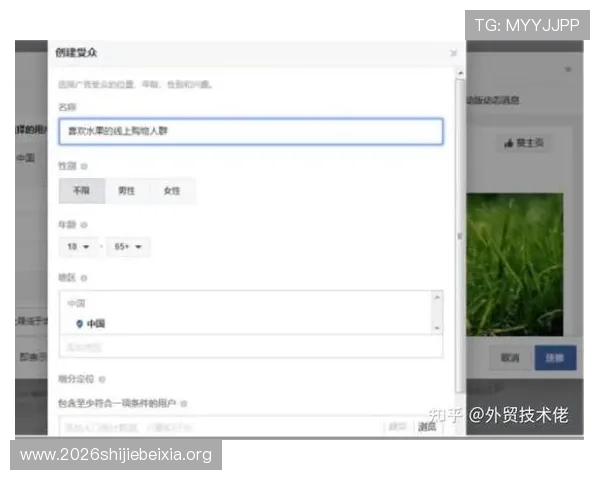The image size is (600, 480).
Task: Click the 建议 link in the targeting field
Action: (x=398, y=427)
